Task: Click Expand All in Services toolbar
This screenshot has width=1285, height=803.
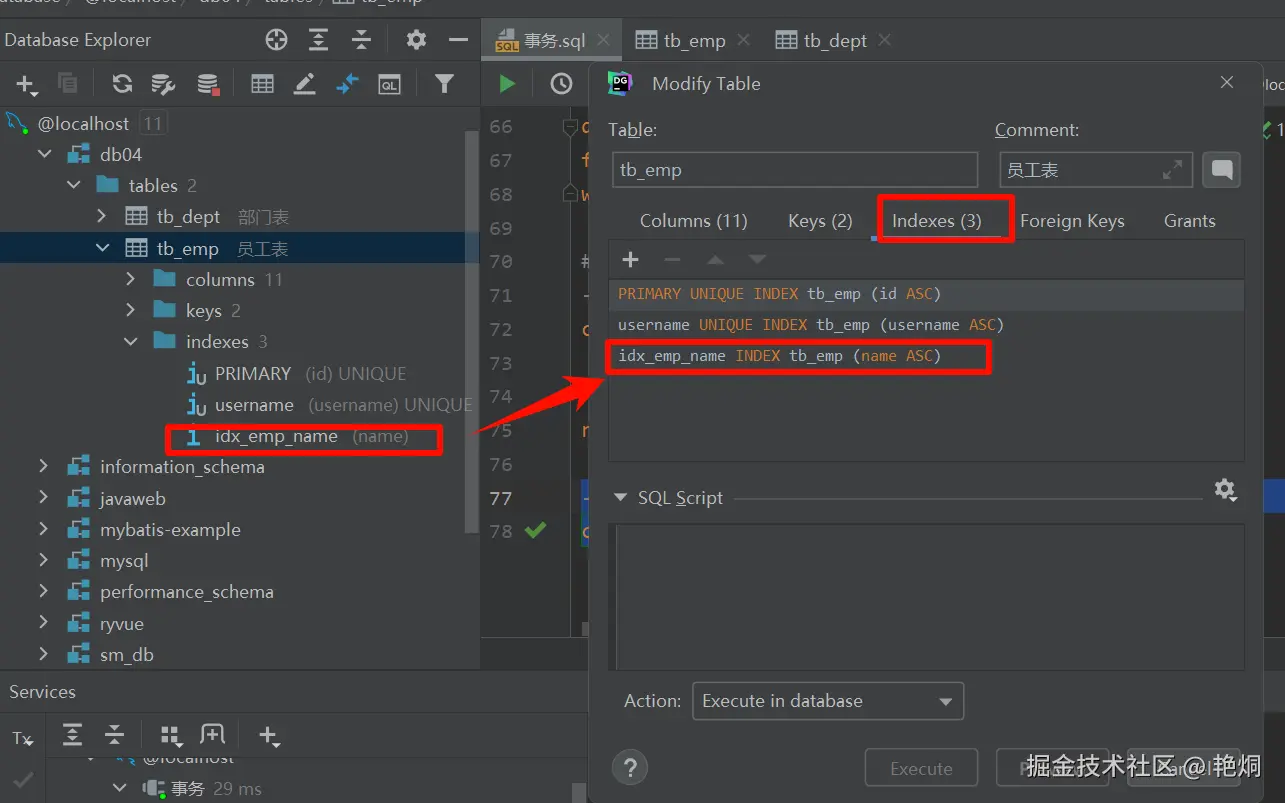Action: pyautogui.click(x=72, y=736)
